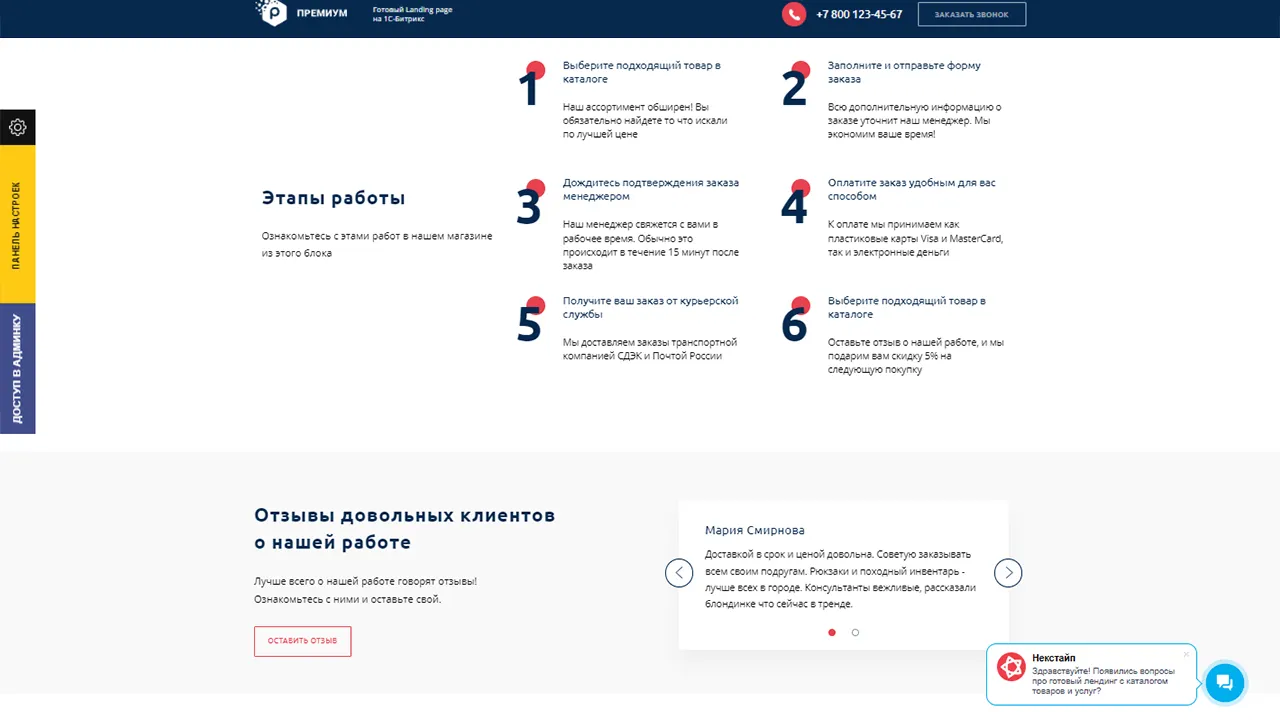This screenshot has width=1280, height=720.
Task: Click 'Получите ваш заказ от курьерской службы'
Action: coord(650,307)
